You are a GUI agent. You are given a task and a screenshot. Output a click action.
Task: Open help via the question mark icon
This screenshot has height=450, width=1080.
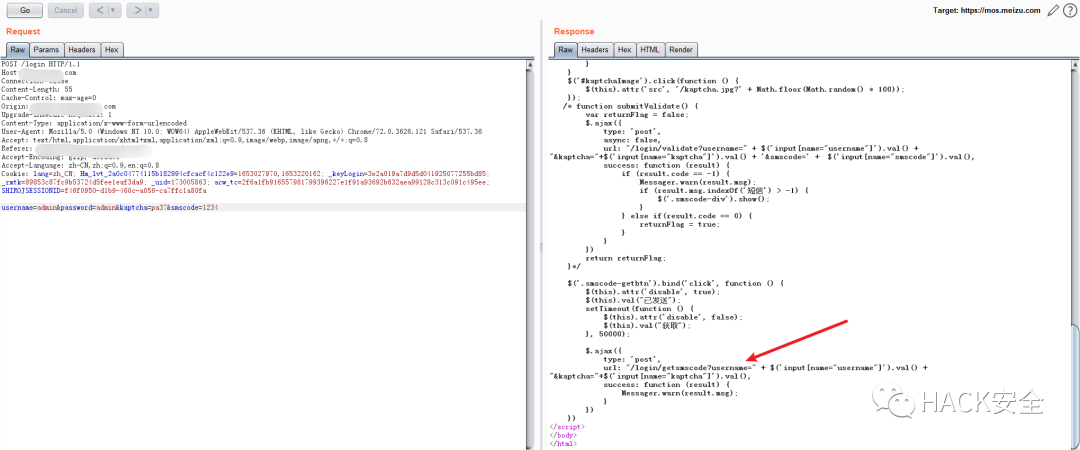pyautogui.click(x=1070, y=10)
